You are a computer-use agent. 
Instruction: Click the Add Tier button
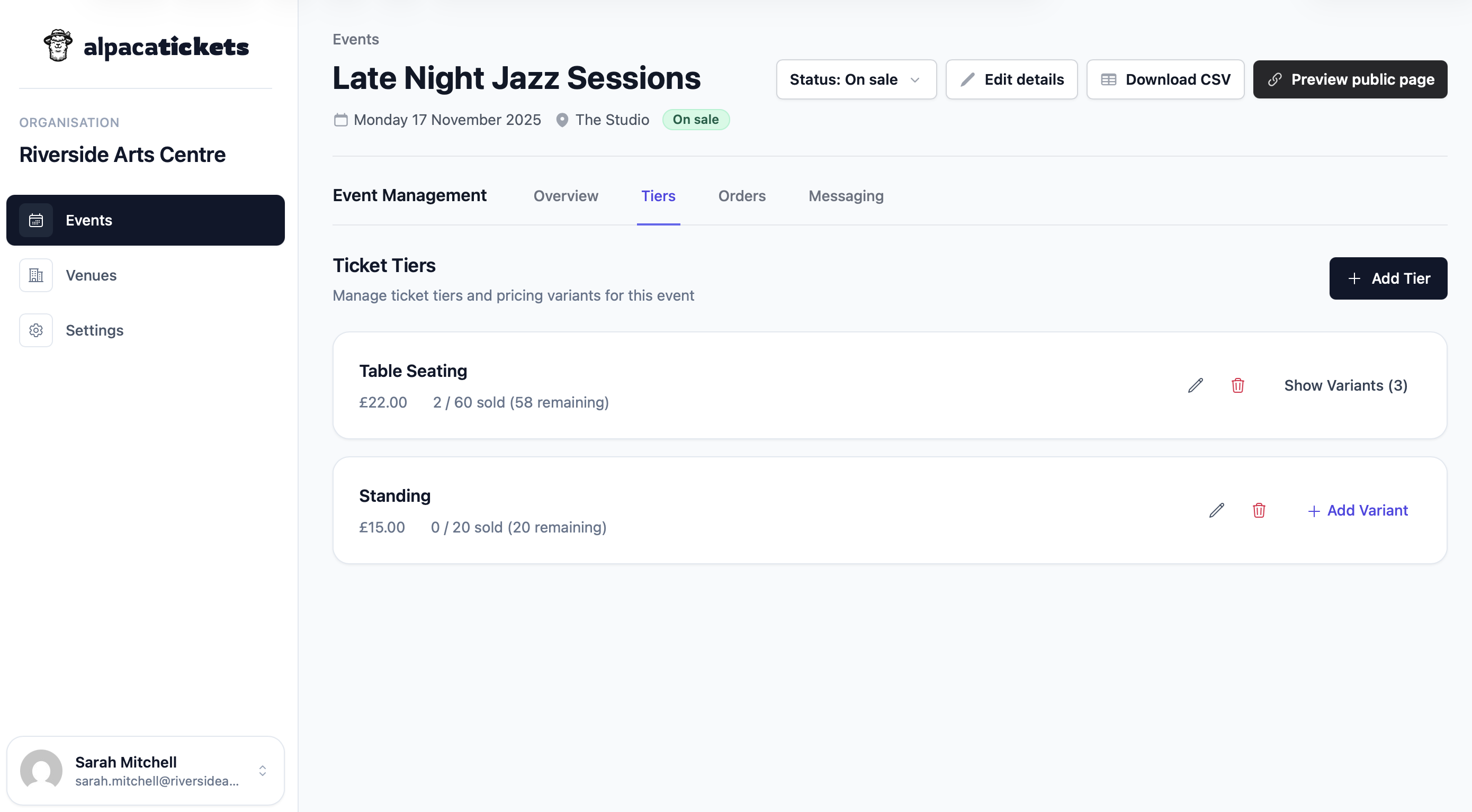point(1388,278)
